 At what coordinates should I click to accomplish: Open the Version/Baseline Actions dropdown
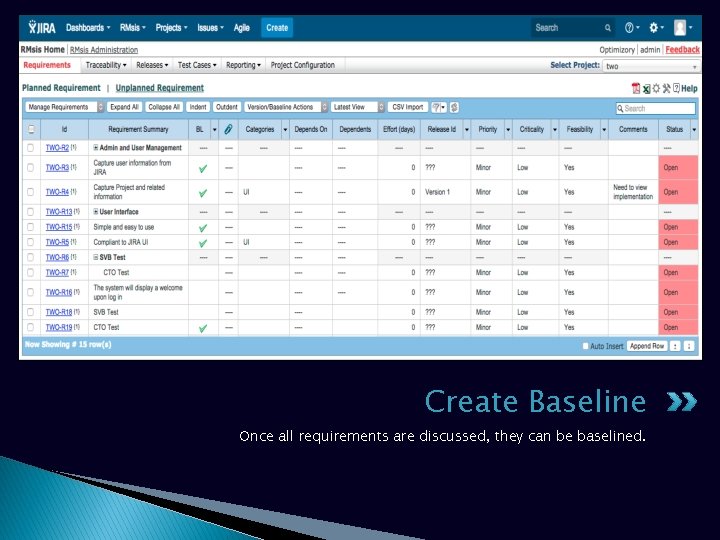[286, 107]
